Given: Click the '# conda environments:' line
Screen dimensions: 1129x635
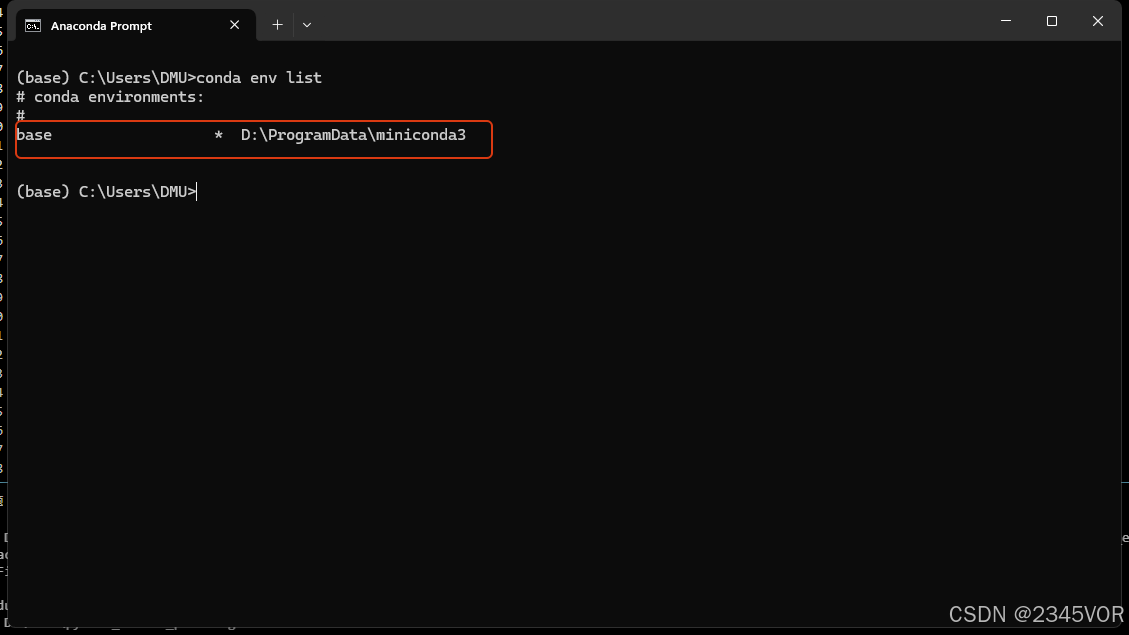Looking at the screenshot, I should 110,96.
